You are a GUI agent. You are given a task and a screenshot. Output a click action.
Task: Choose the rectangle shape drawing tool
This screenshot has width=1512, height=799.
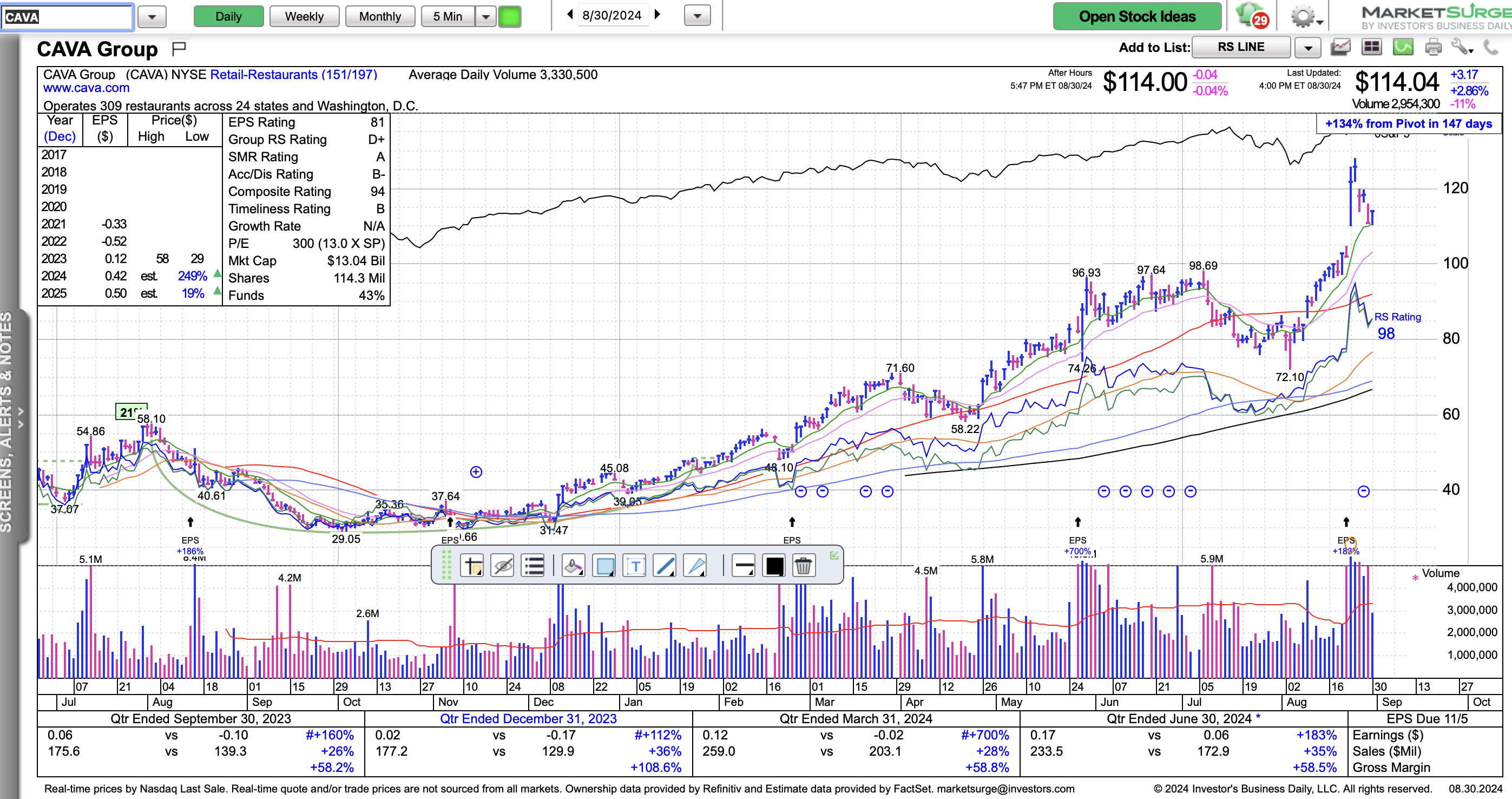click(x=604, y=566)
